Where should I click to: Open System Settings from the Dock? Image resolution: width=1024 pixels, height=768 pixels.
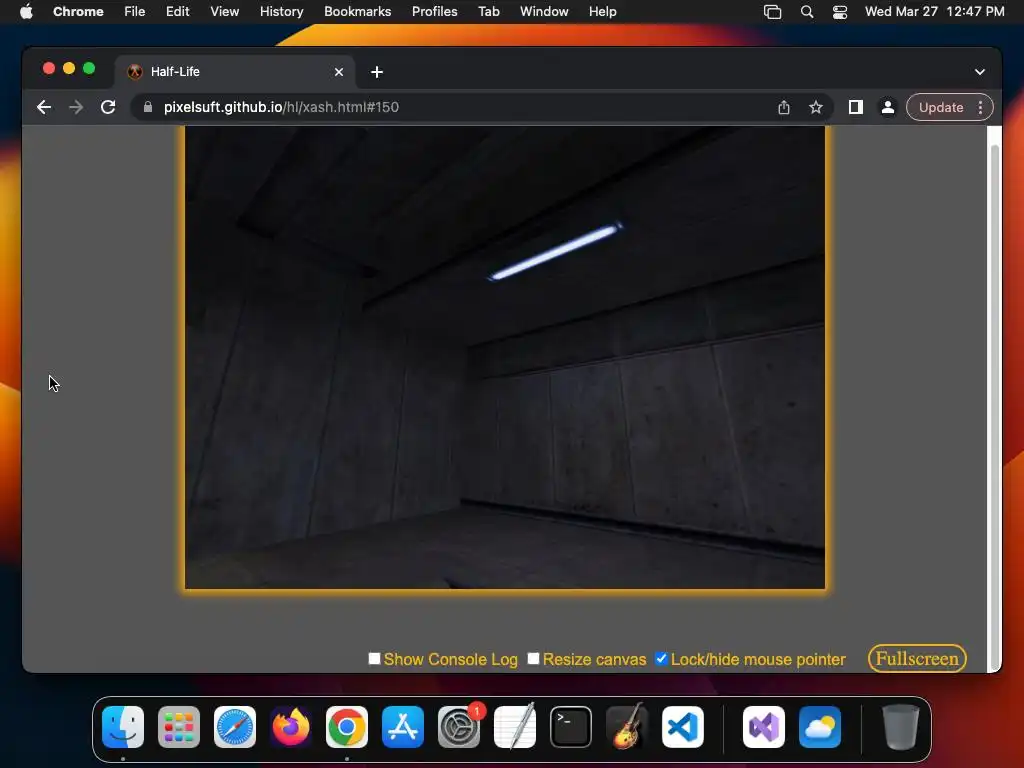point(458,727)
